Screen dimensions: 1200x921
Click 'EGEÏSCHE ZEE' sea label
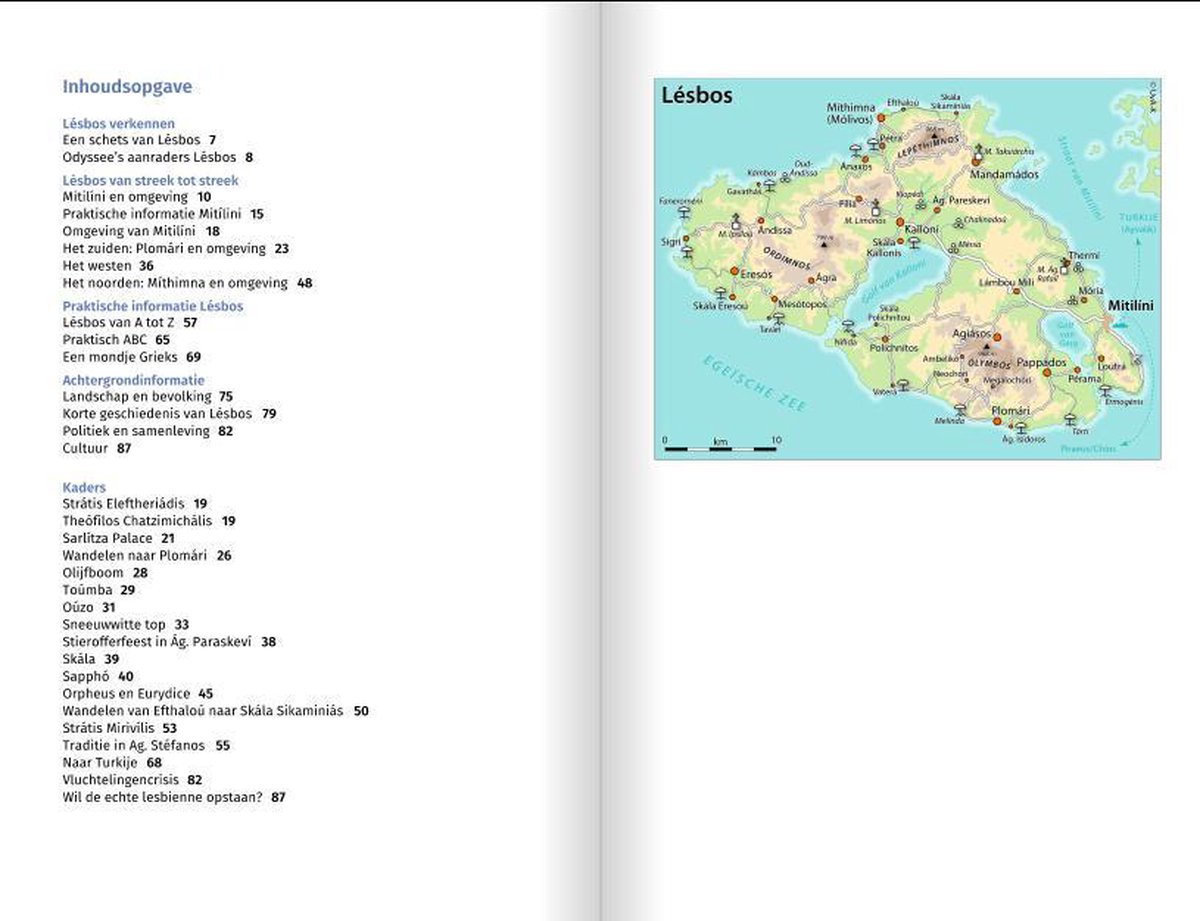[x=754, y=384]
